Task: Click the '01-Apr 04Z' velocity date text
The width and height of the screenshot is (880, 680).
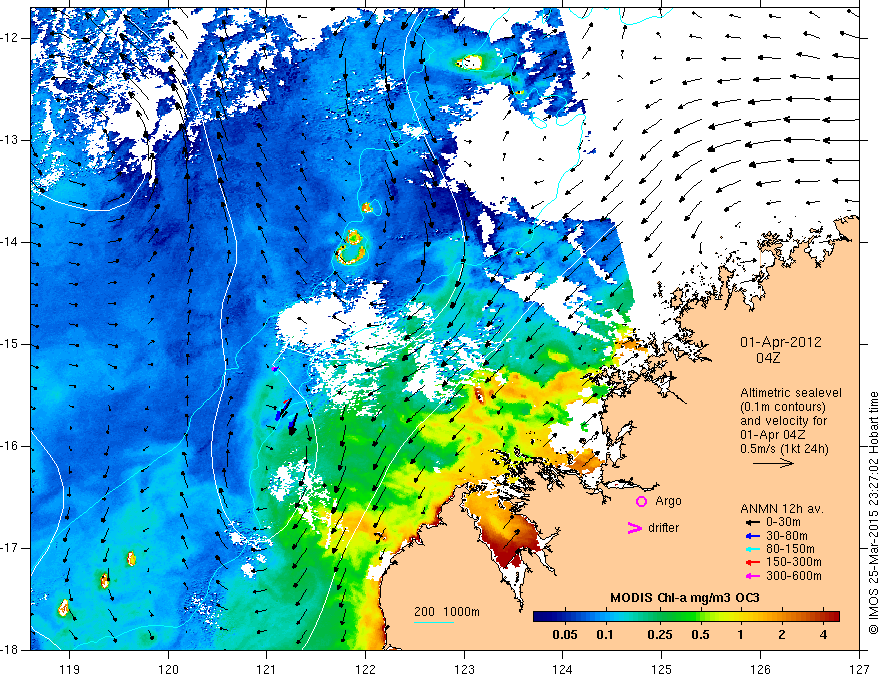Action: coord(774,435)
